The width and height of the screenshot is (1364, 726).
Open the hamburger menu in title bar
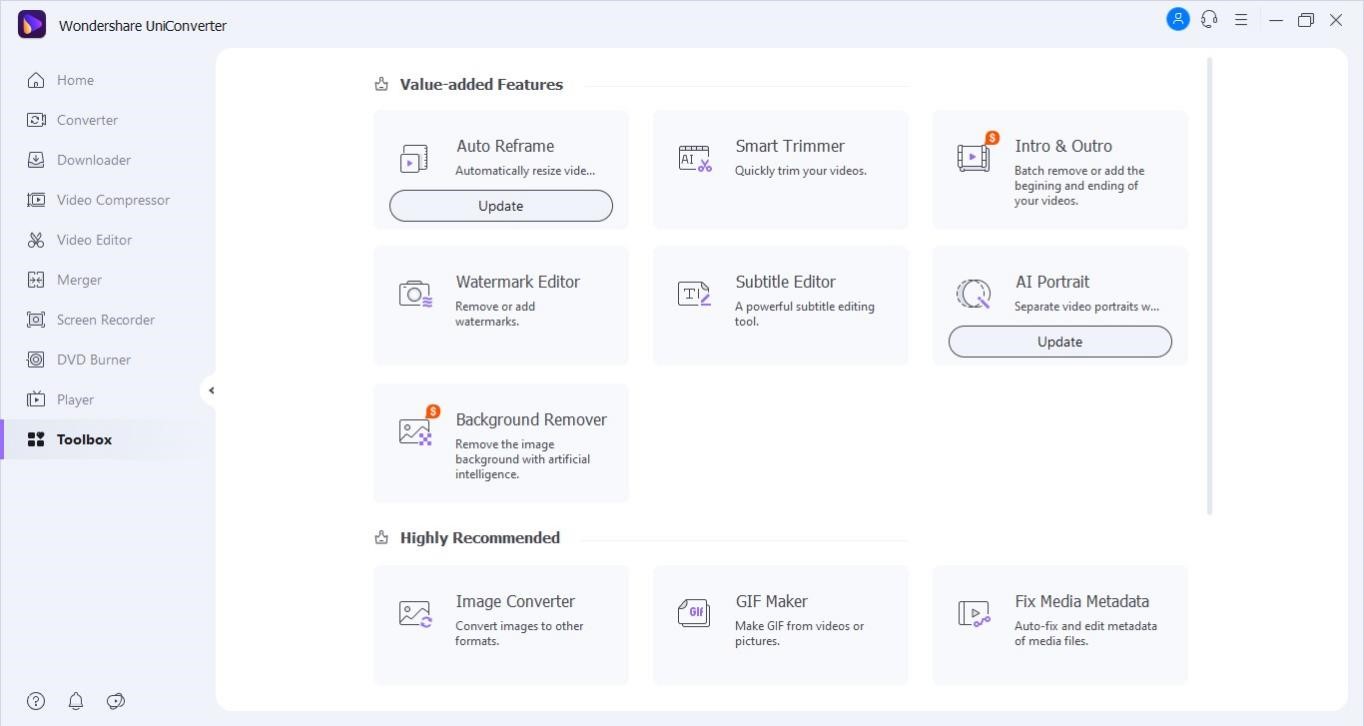1241,19
